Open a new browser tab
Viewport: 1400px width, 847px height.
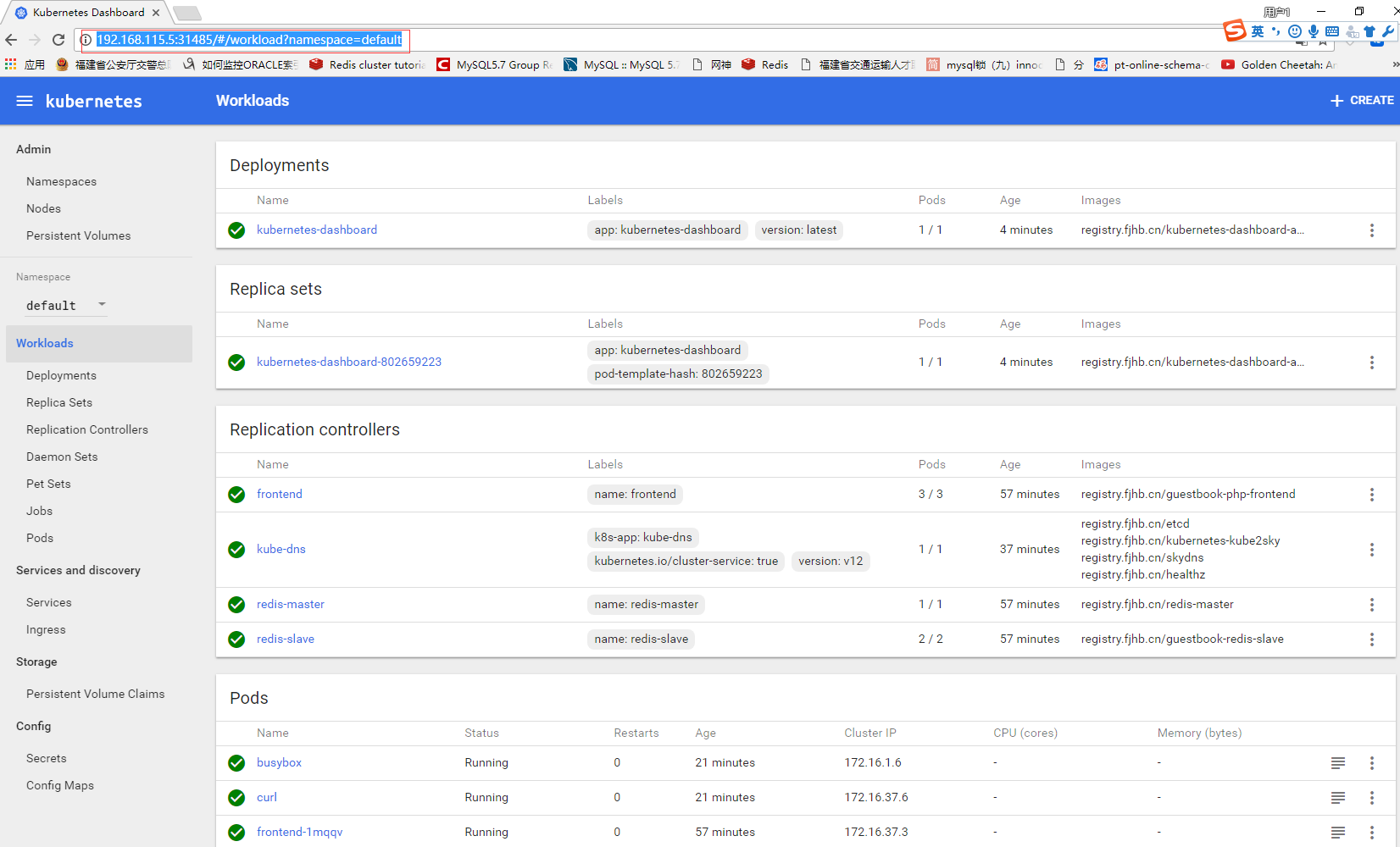pos(186,13)
